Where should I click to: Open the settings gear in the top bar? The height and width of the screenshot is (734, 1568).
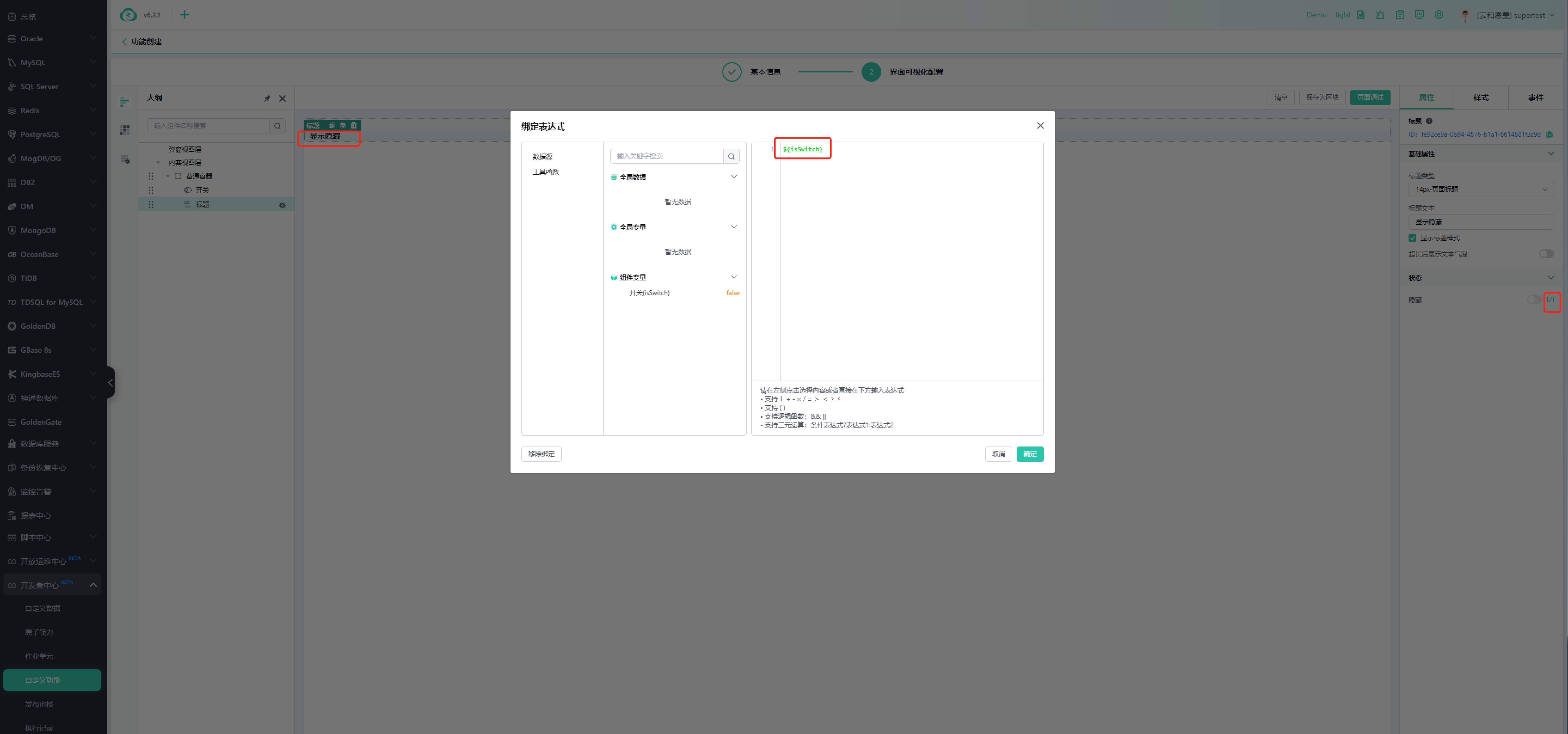[1438, 15]
